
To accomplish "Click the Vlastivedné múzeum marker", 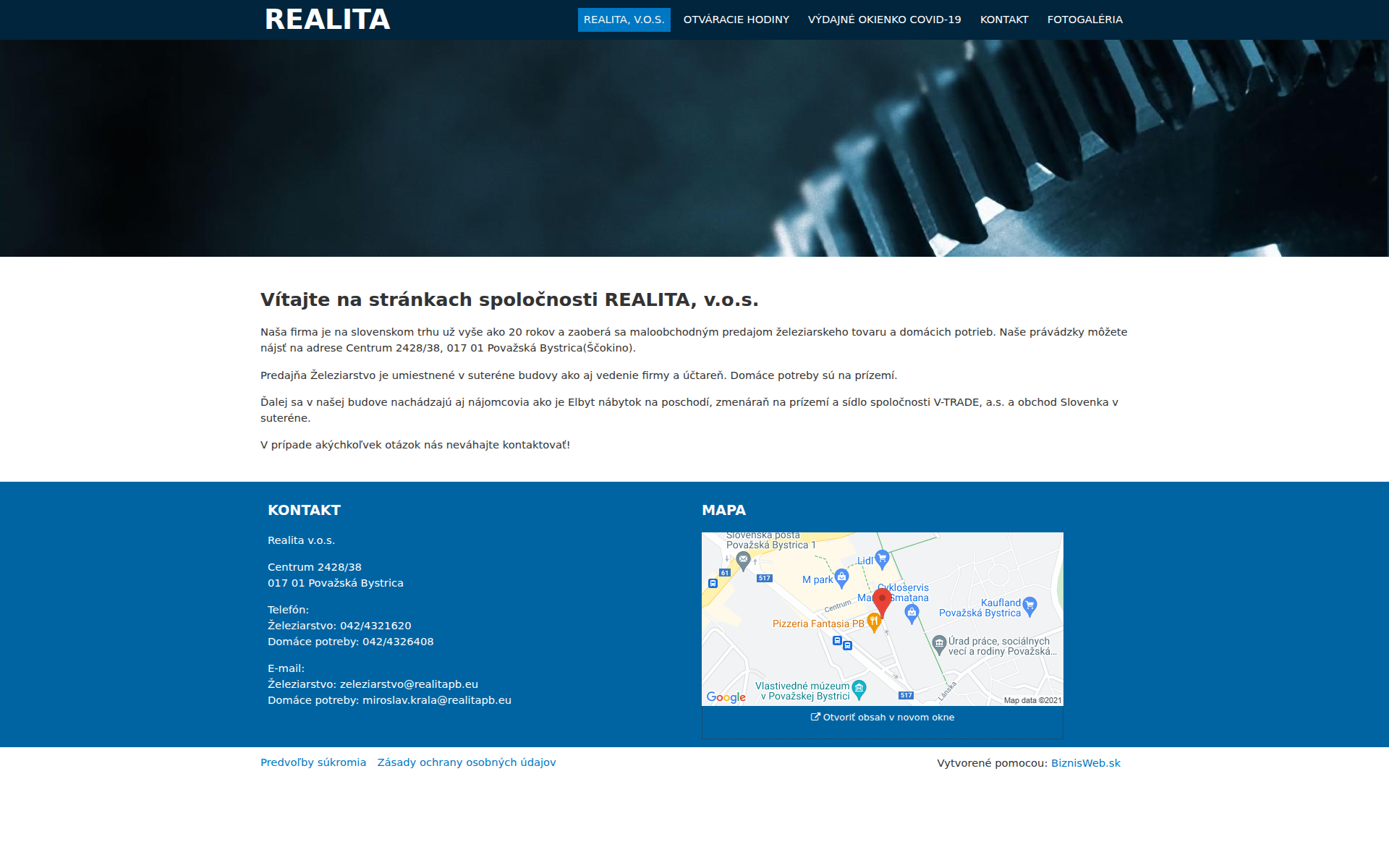I will tap(859, 689).
